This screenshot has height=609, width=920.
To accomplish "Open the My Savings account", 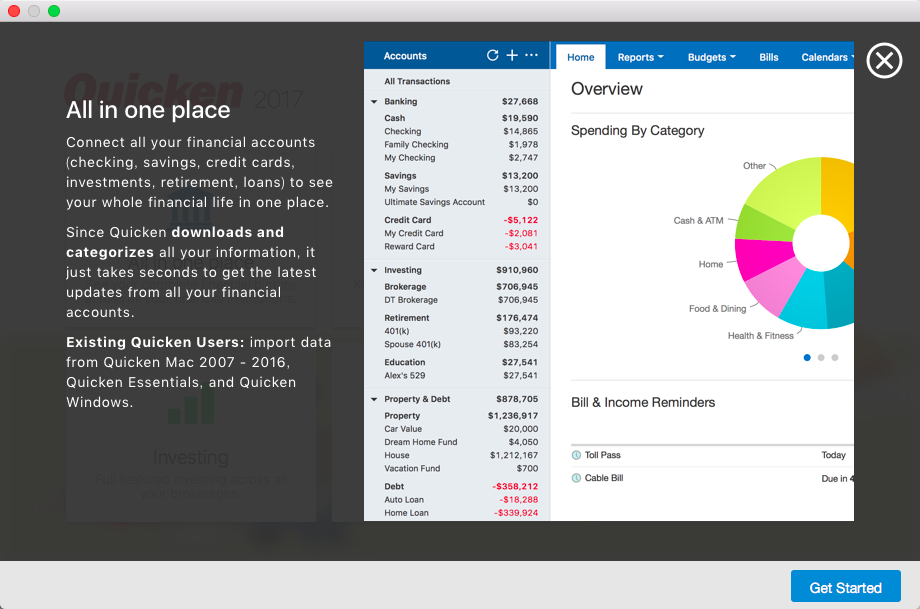I will click(456, 189).
